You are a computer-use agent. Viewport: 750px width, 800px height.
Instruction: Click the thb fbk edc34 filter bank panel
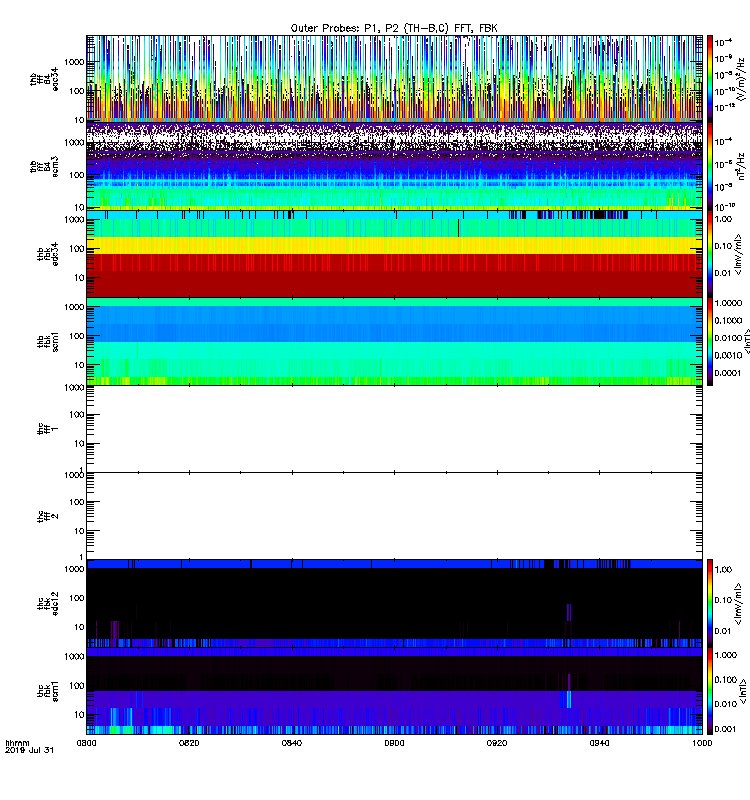394,254
